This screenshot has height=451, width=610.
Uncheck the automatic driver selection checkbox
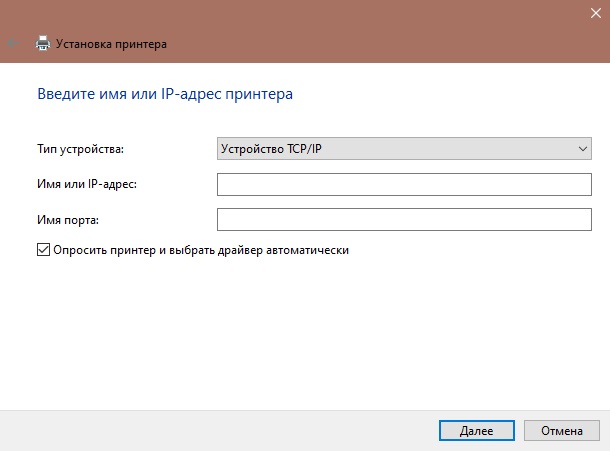click(43, 250)
